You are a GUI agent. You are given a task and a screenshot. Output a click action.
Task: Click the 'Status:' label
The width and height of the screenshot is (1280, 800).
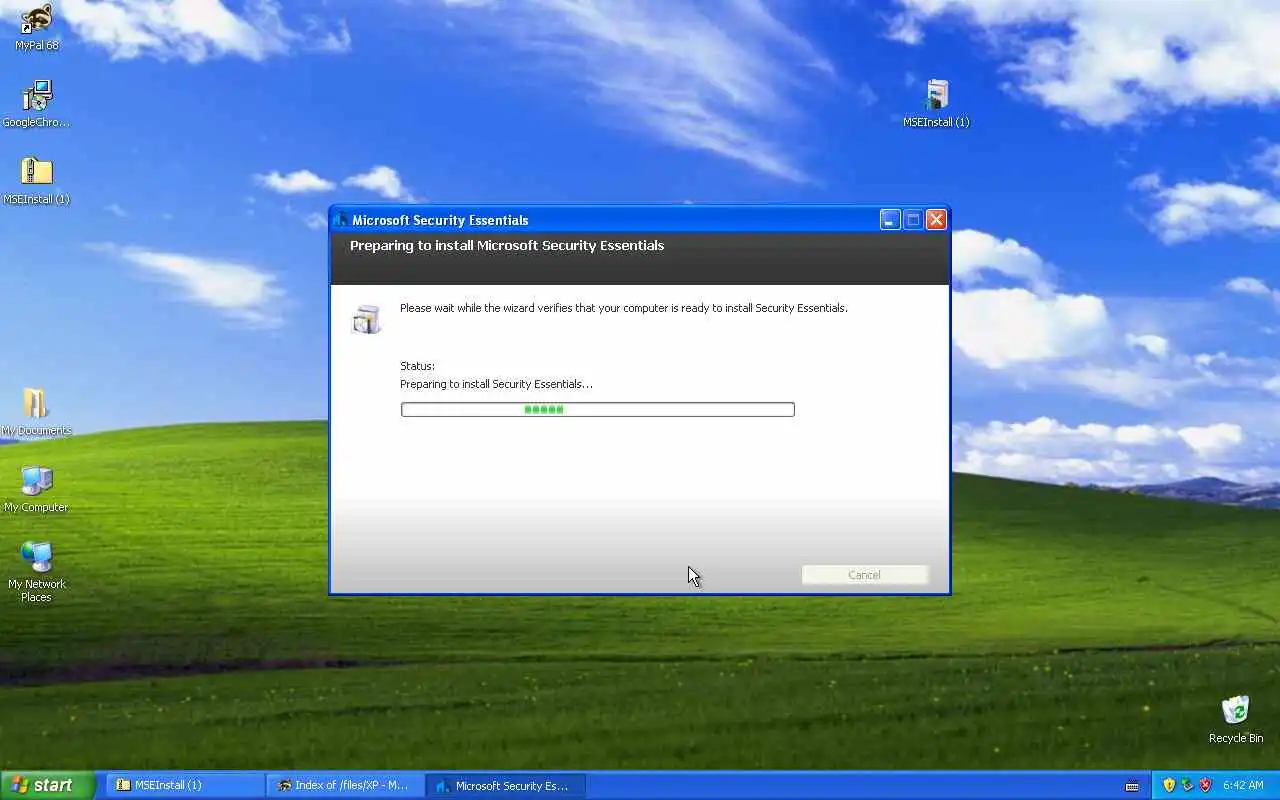[417, 366]
